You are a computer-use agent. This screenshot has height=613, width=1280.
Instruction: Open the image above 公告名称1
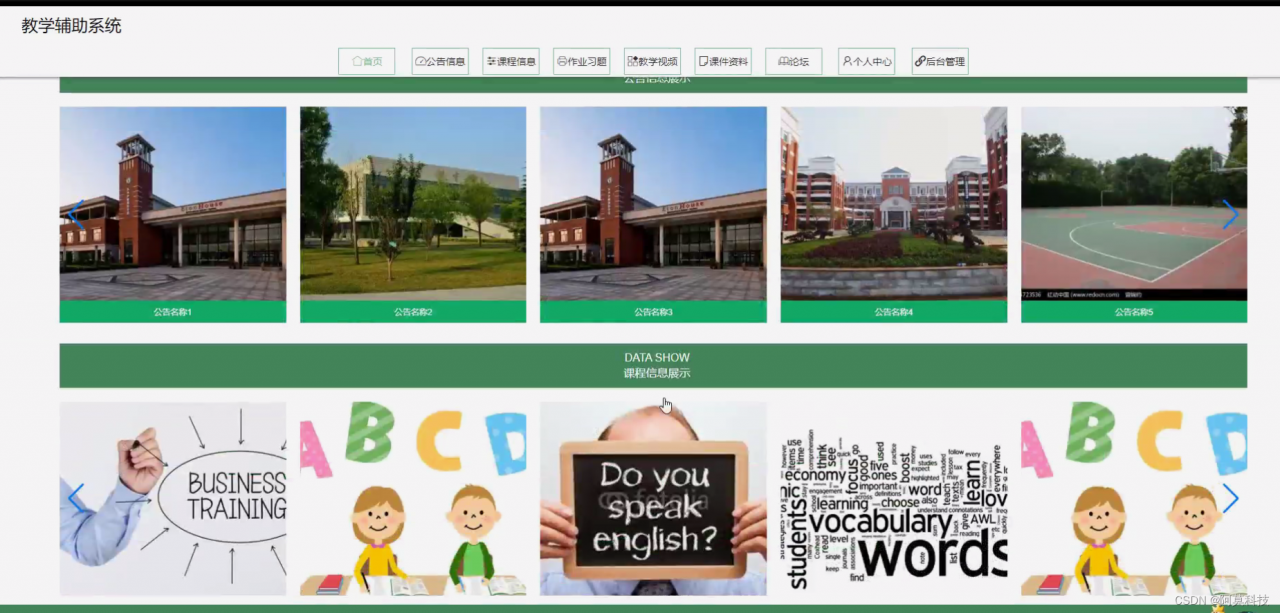click(x=173, y=204)
